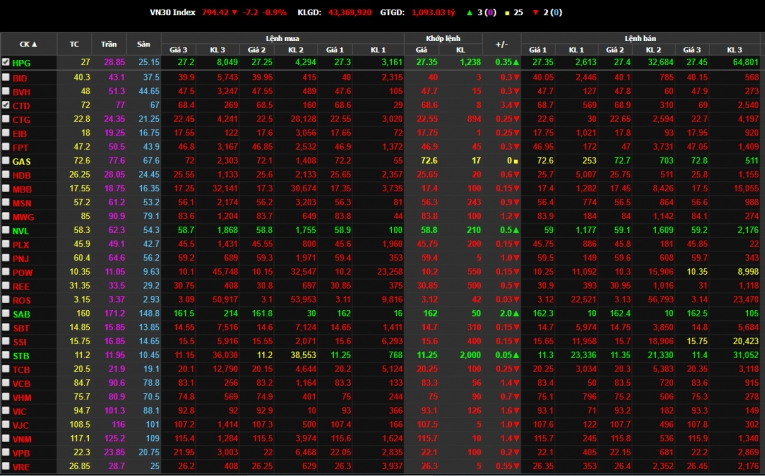This screenshot has height=476, width=765.
Task: Click the index value 794.42
Action: tap(215, 12)
